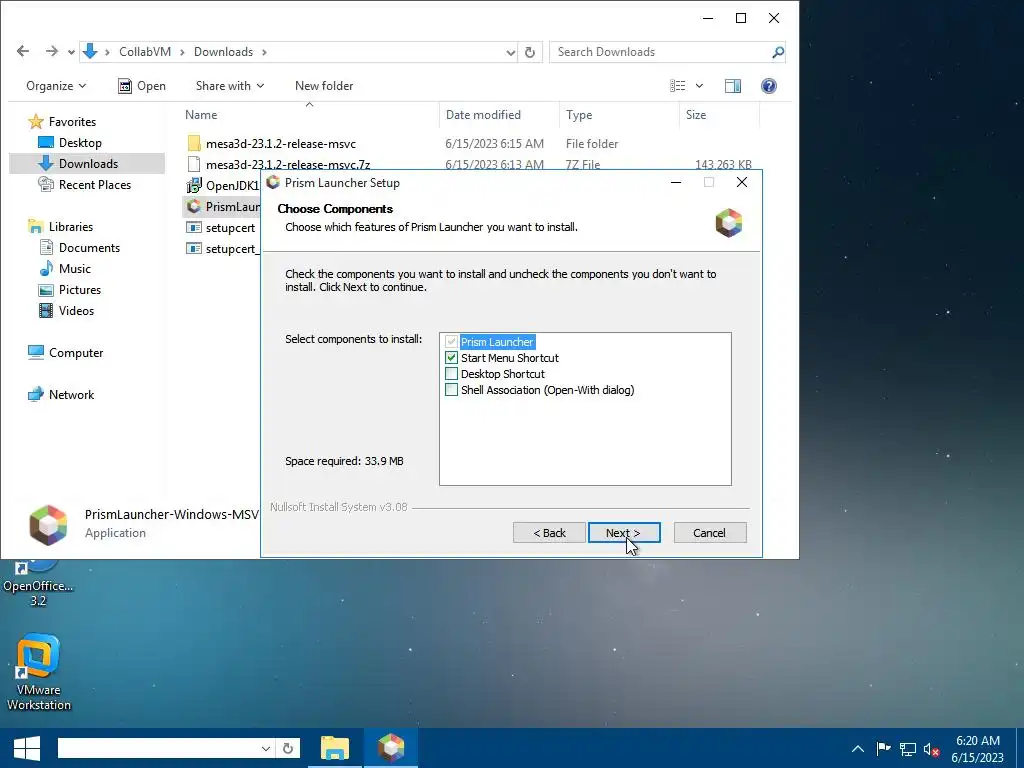The image size is (1024, 768).
Task: Uncheck the Start Menu Shortcut component
Action: [451, 358]
